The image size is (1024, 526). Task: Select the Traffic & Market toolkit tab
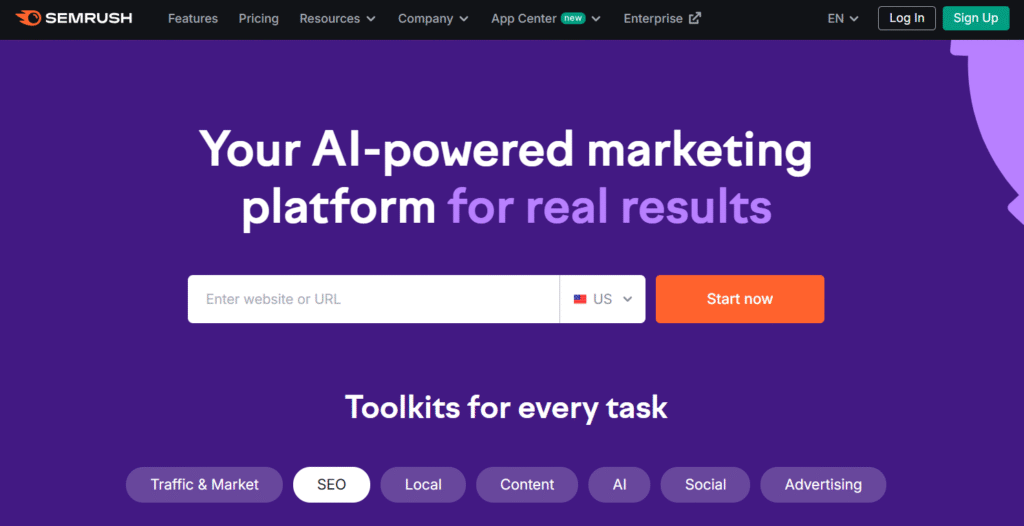point(205,485)
